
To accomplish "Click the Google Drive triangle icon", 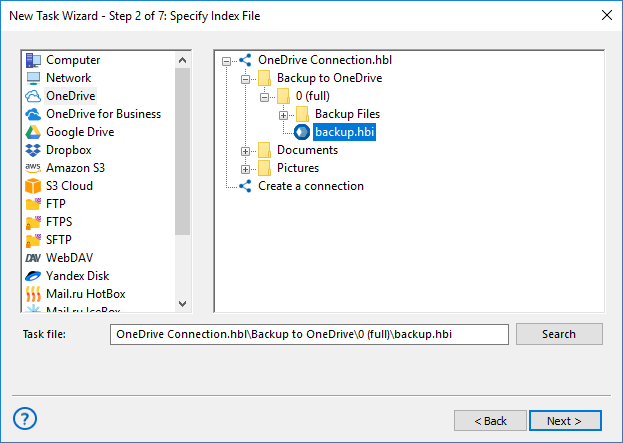I will pyautogui.click(x=33, y=132).
